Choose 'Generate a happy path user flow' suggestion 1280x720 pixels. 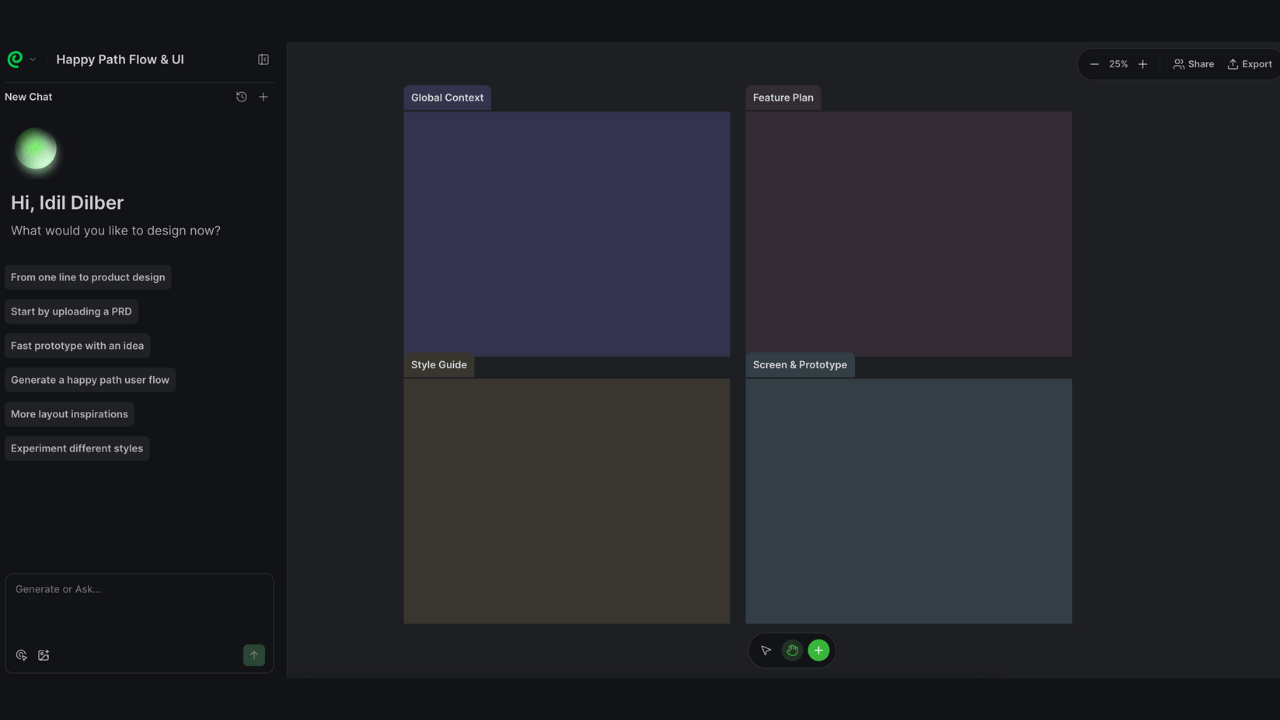[x=90, y=380]
